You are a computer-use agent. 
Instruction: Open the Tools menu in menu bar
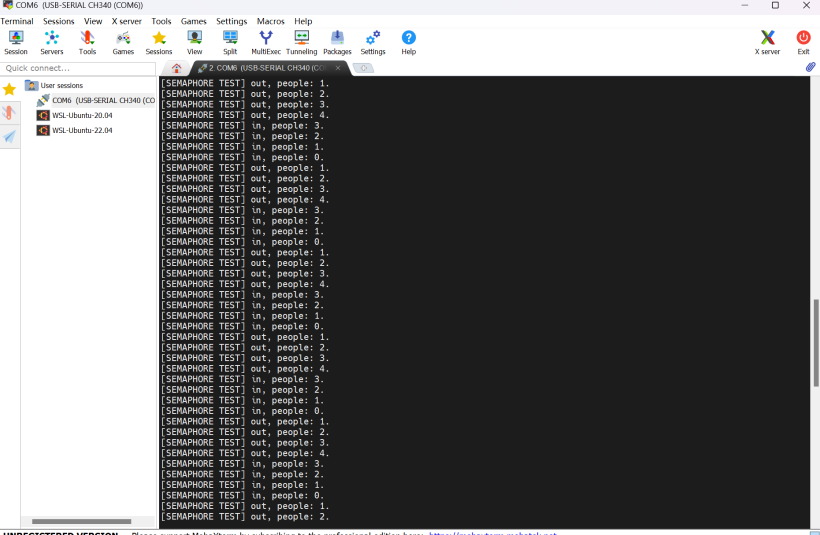162,21
